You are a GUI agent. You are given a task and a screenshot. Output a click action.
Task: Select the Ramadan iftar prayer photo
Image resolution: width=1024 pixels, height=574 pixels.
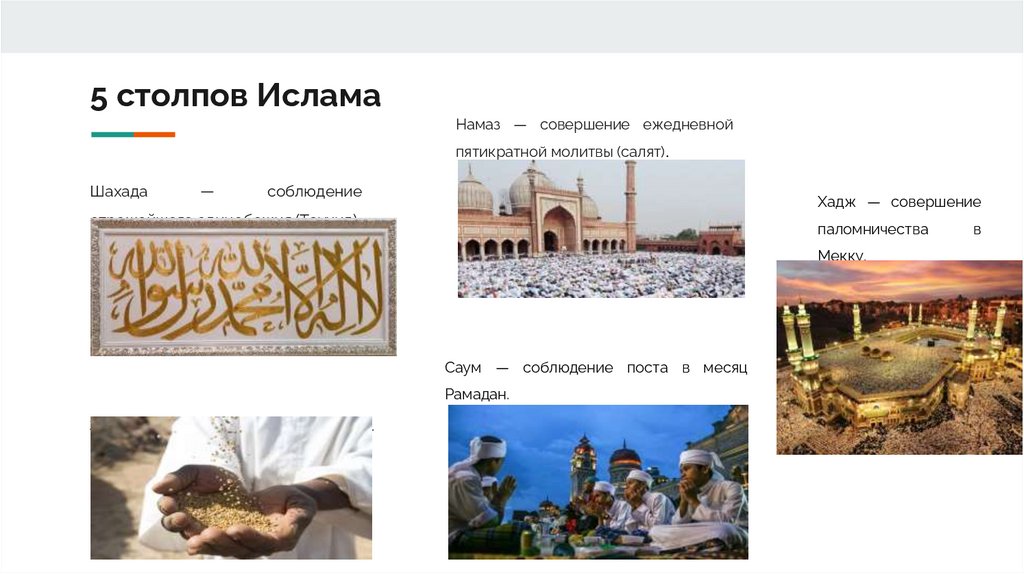[598, 482]
